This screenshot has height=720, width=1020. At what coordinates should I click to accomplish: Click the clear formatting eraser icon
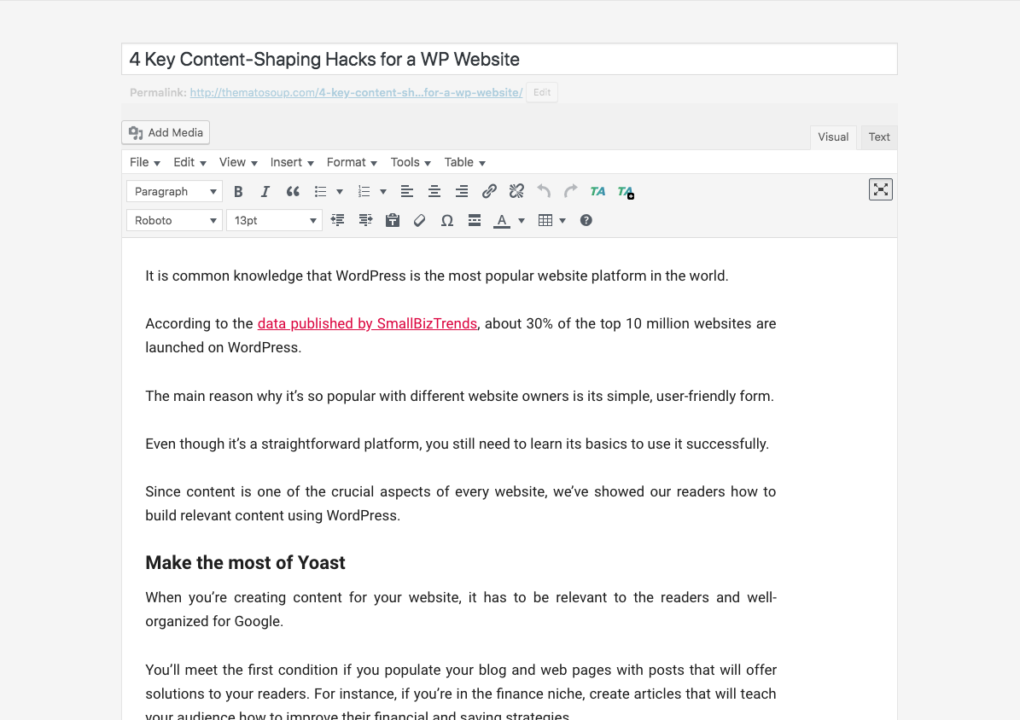(x=420, y=221)
